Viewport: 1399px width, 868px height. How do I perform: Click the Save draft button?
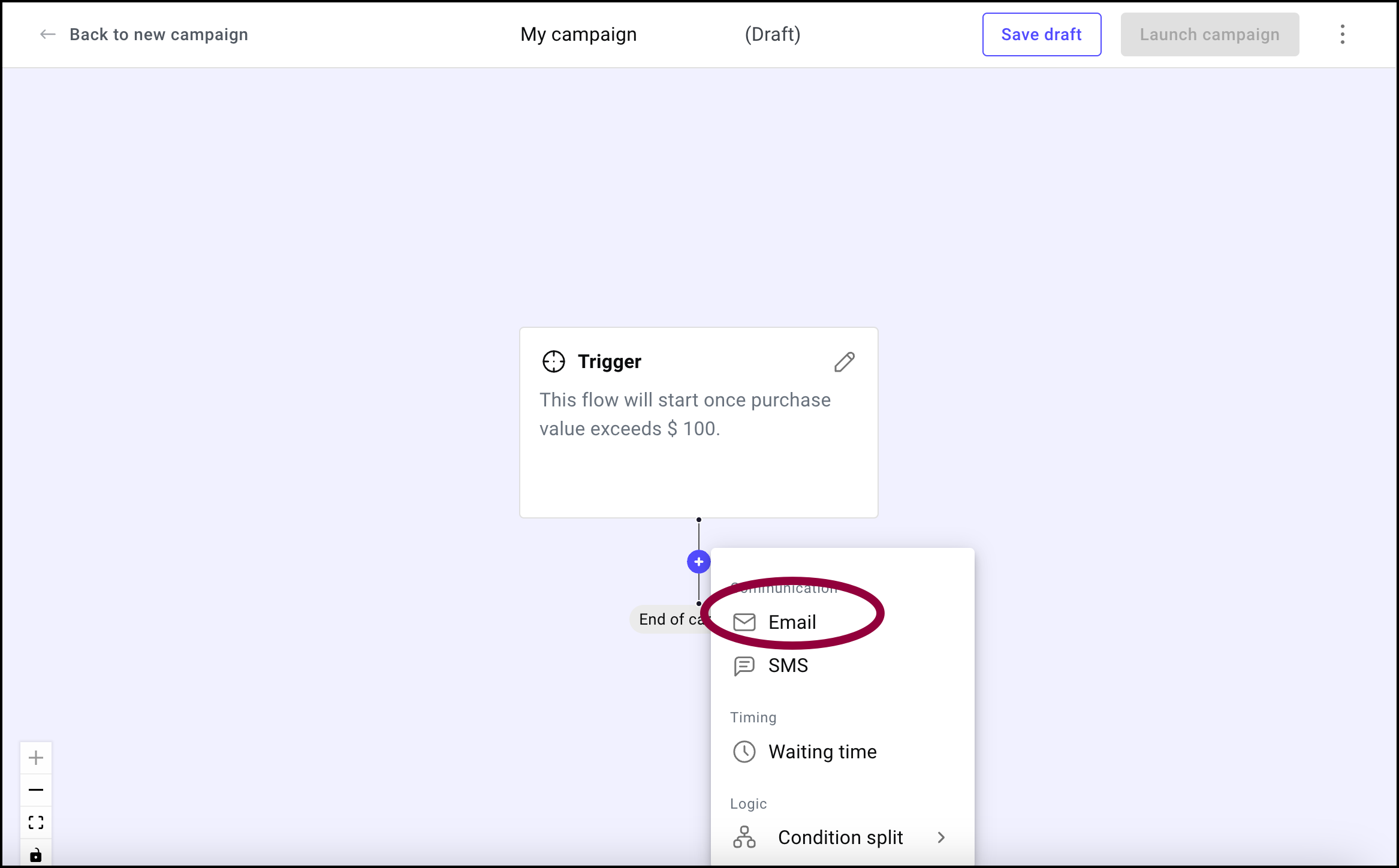[1041, 35]
